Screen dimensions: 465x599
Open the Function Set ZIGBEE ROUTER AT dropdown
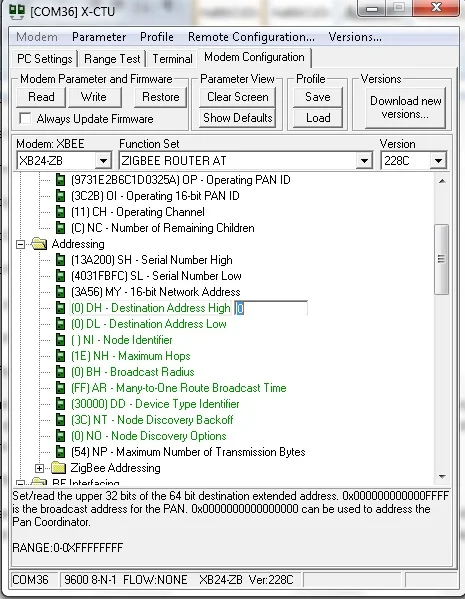(x=364, y=161)
